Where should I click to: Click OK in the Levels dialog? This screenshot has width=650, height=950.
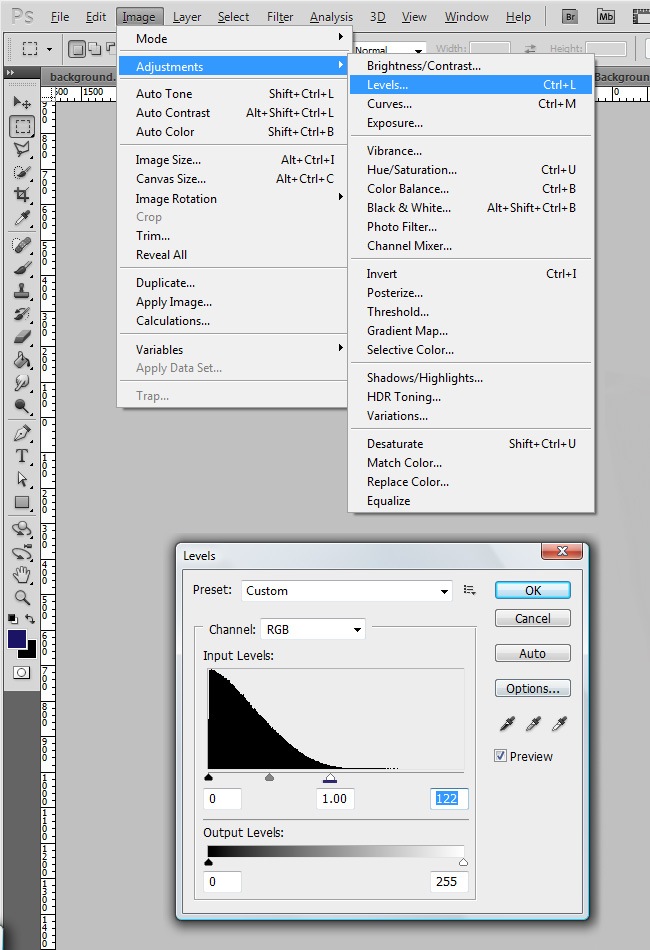tap(532, 590)
